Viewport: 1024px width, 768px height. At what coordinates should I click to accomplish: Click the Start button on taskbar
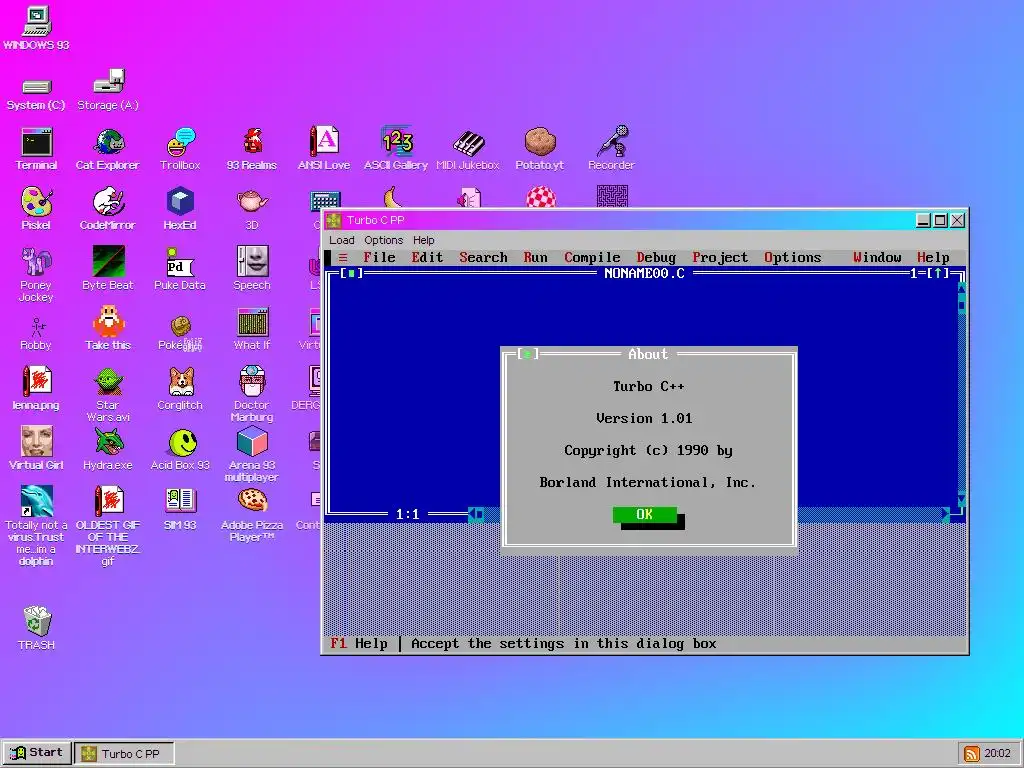(x=37, y=752)
